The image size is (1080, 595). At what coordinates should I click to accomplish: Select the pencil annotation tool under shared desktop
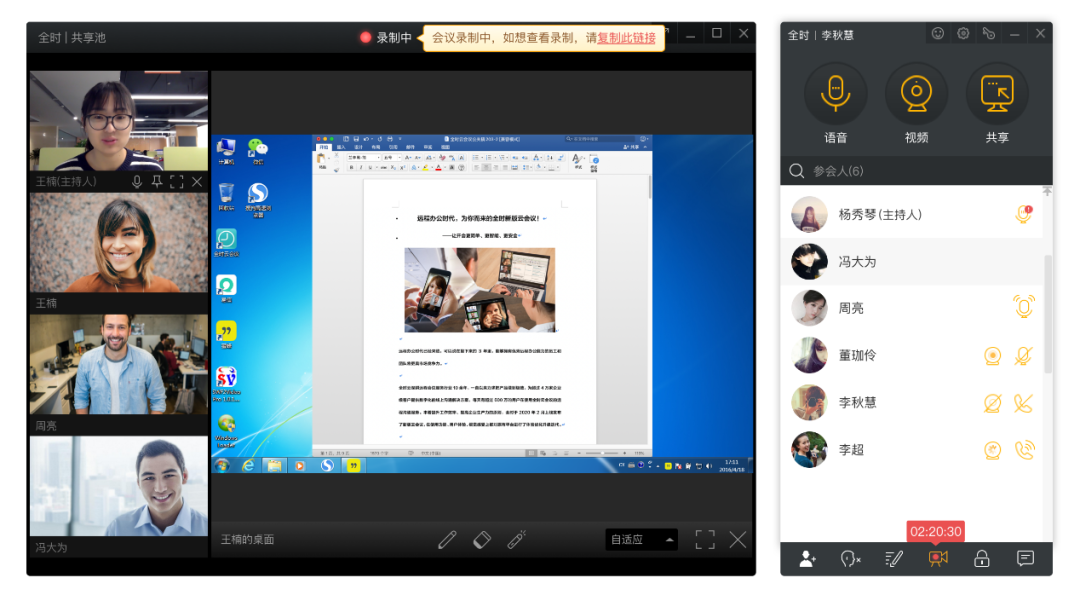coord(447,539)
